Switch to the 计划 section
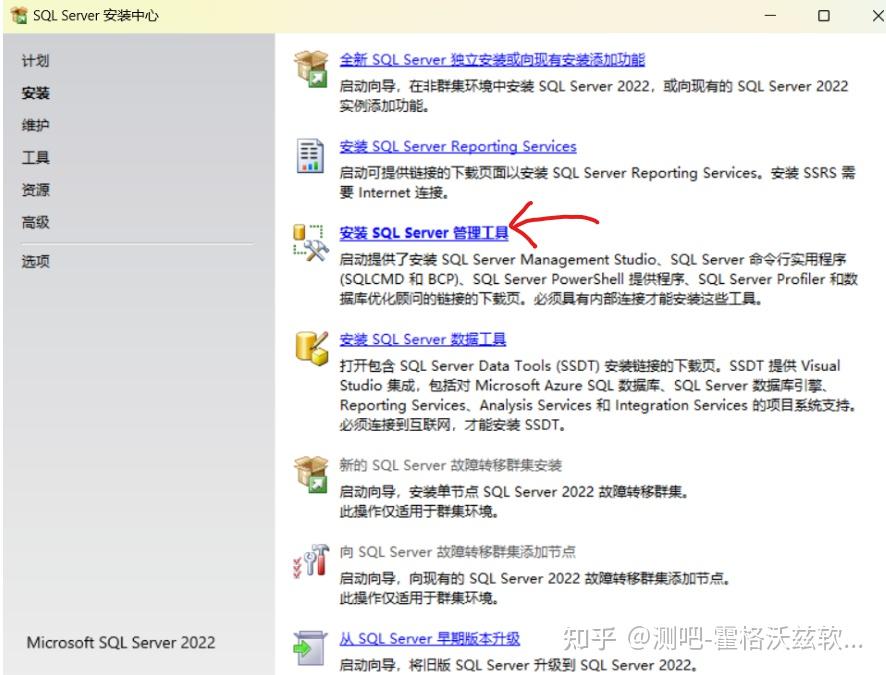The width and height of the screenshot is (886, 675). point(35,60)
